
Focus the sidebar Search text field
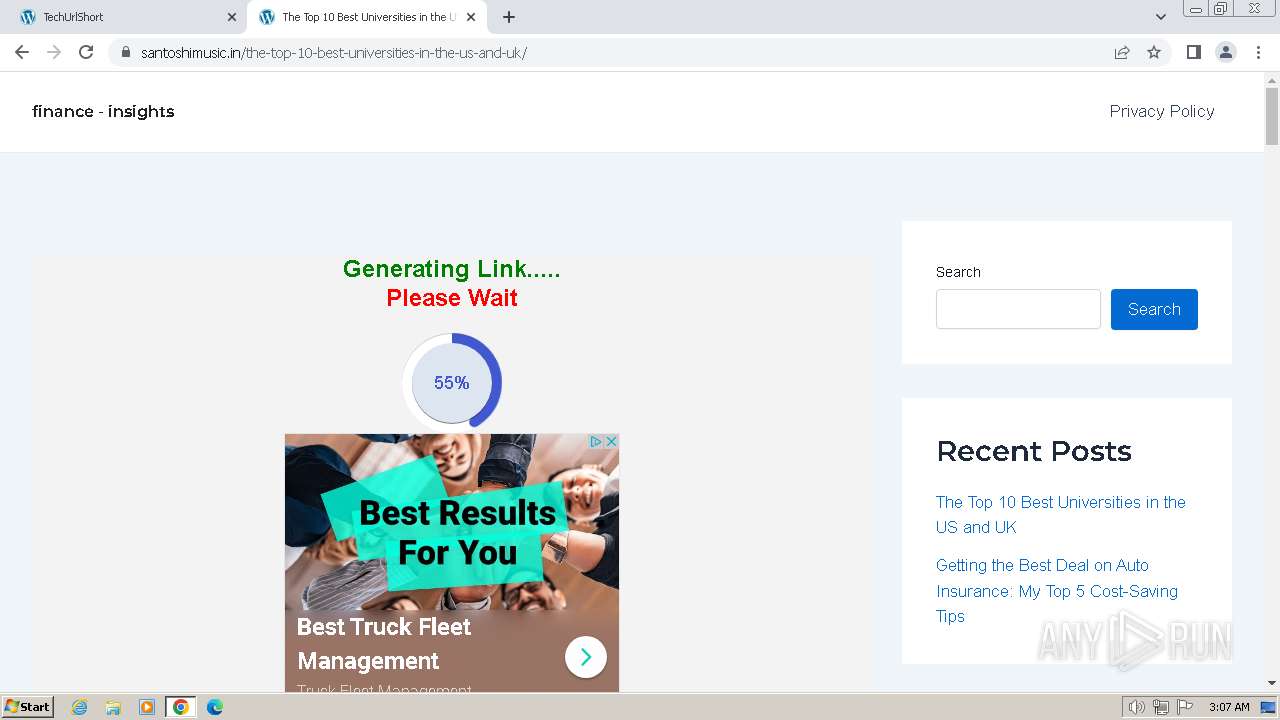coord(1018,309)
